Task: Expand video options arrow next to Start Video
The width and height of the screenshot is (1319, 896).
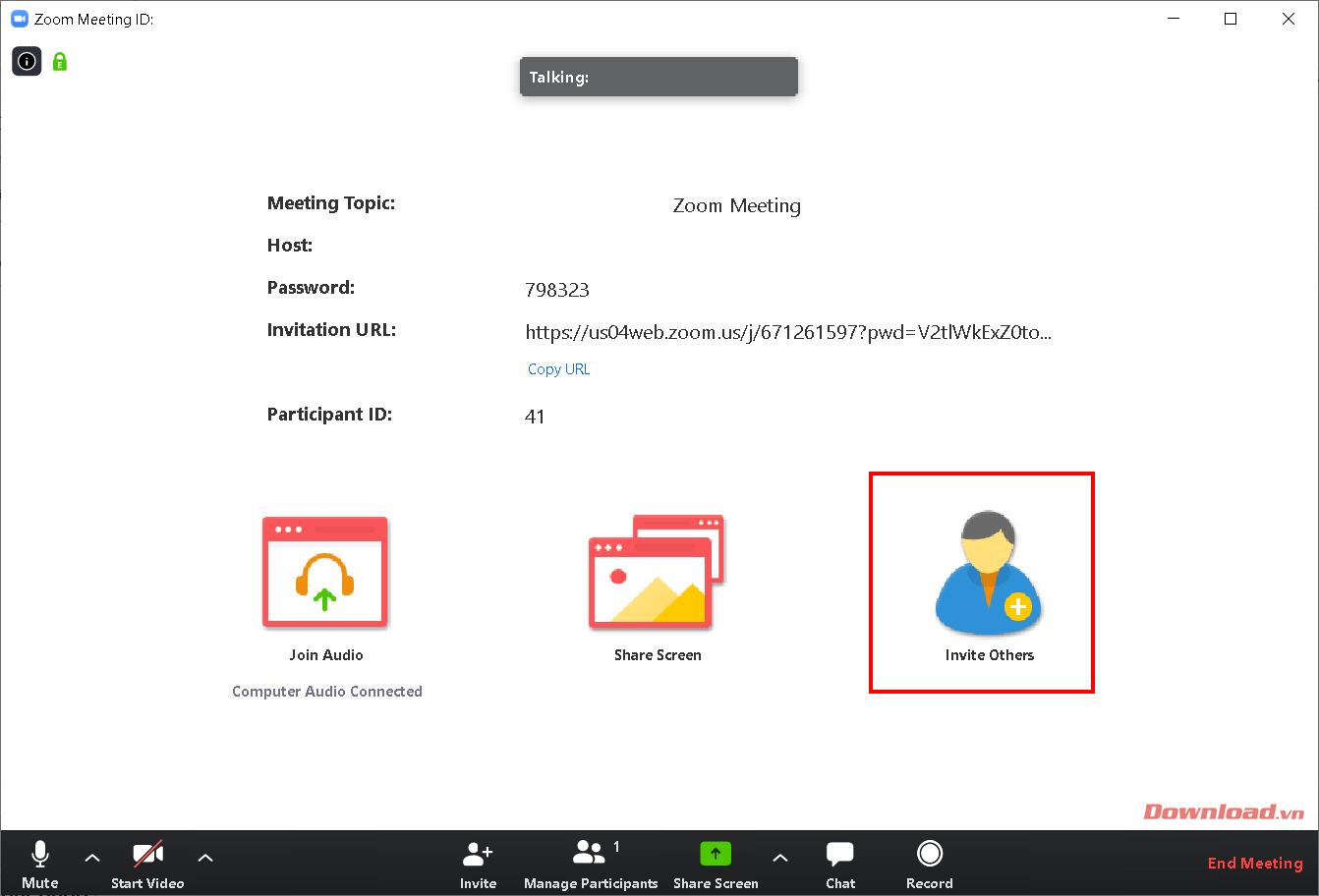Action: pyautogui.click(x=205, y=858)
